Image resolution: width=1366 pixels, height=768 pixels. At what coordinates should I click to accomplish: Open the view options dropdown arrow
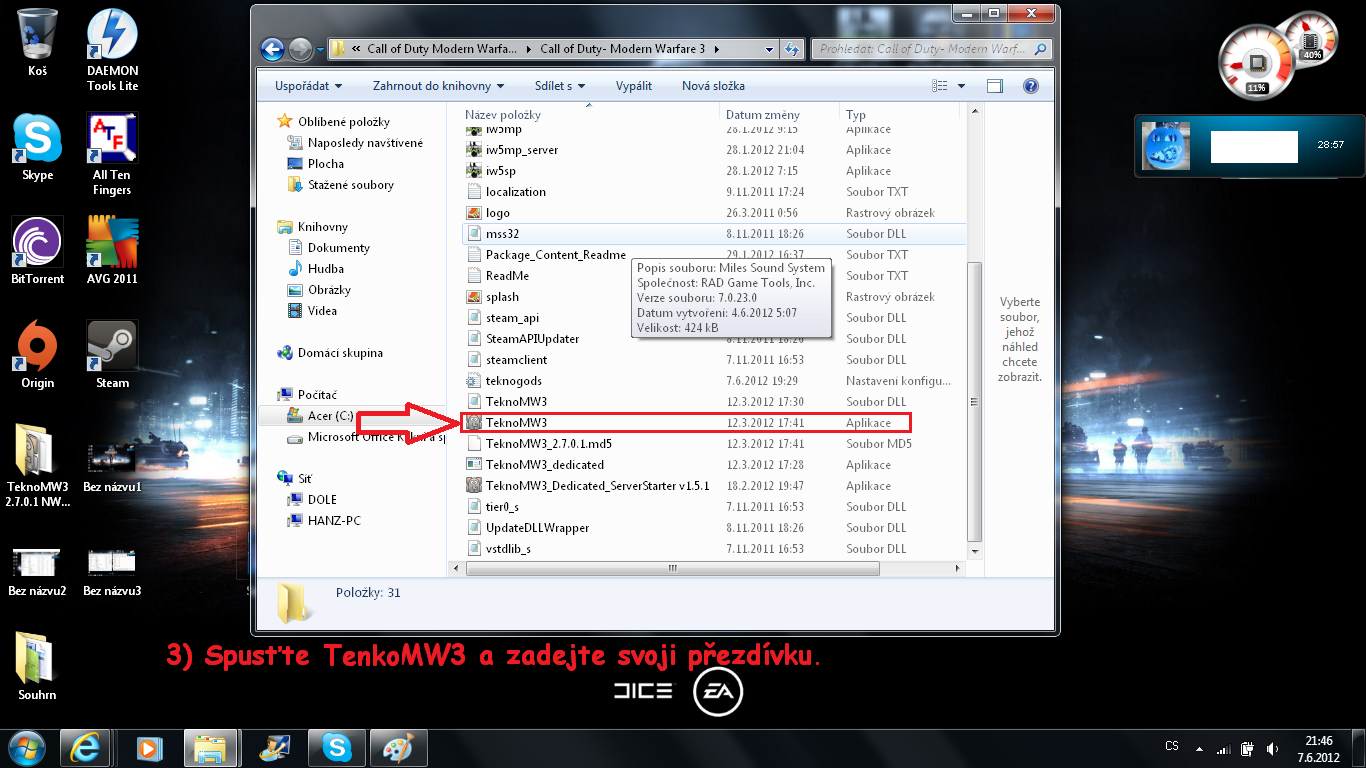coord(961,86)
